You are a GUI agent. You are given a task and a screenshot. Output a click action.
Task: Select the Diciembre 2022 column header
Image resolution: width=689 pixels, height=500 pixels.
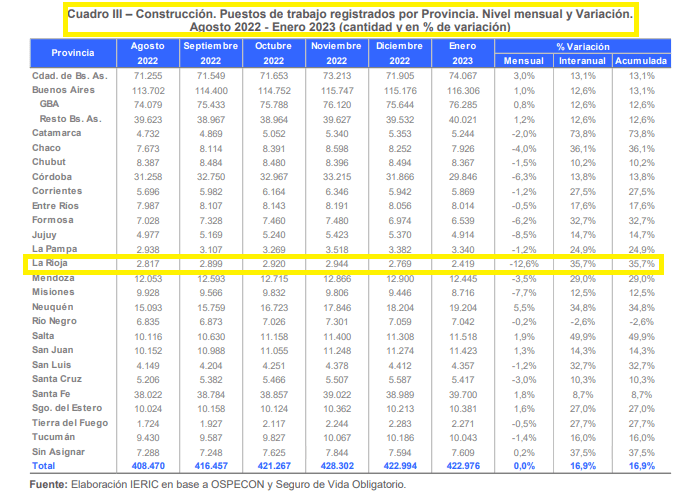(399, 53)
